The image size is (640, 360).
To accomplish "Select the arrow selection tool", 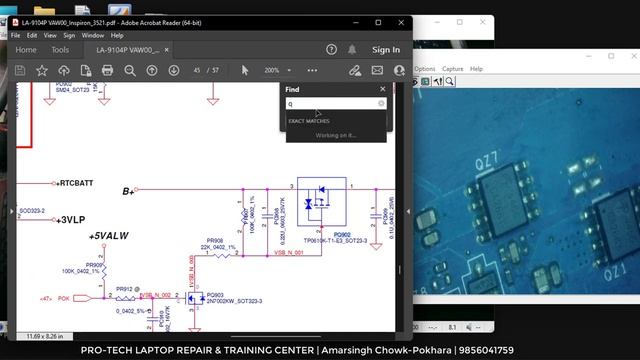I will pos(244,70).
